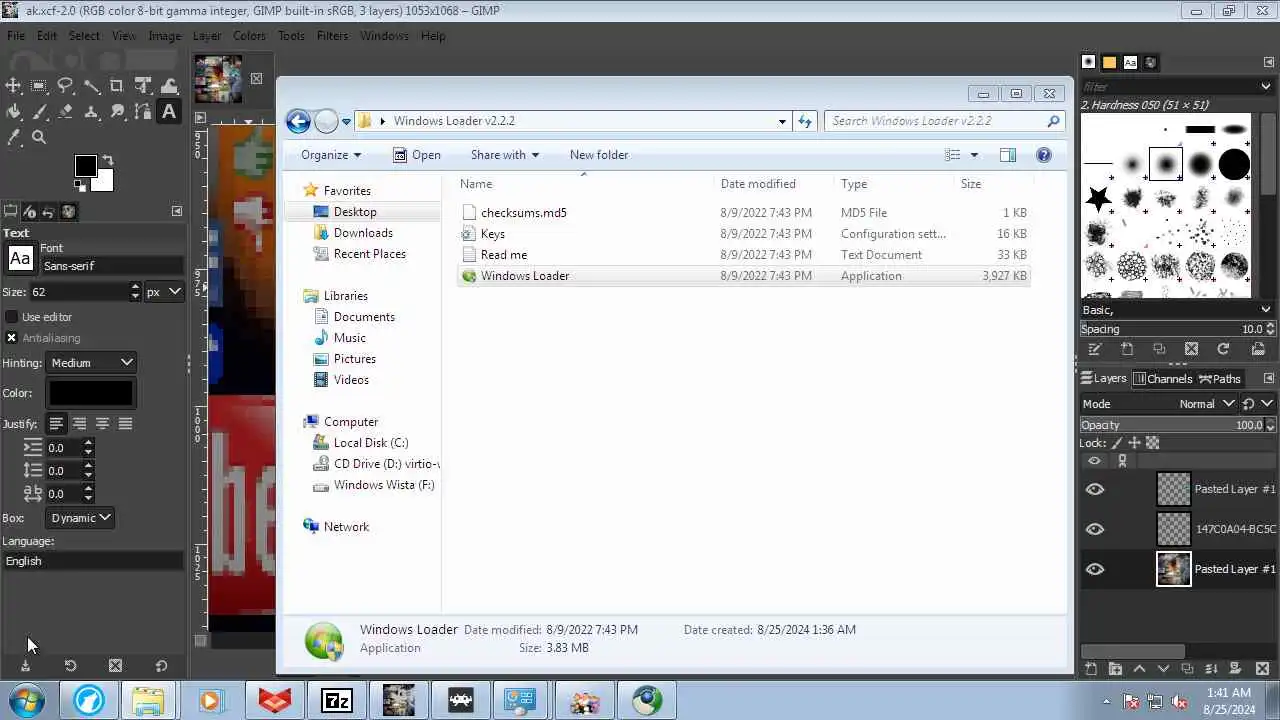The image size is (1280, 720).
Task: Click the Font name Sans-serif field
Action: tap(112, 266)
